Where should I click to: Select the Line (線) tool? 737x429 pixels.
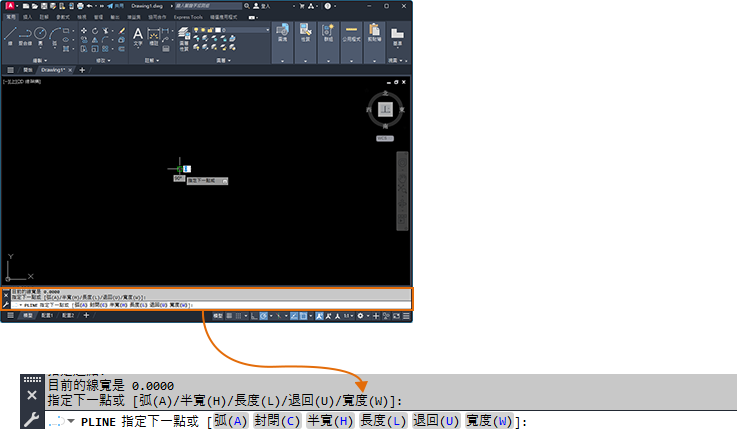tap(10, 36)
